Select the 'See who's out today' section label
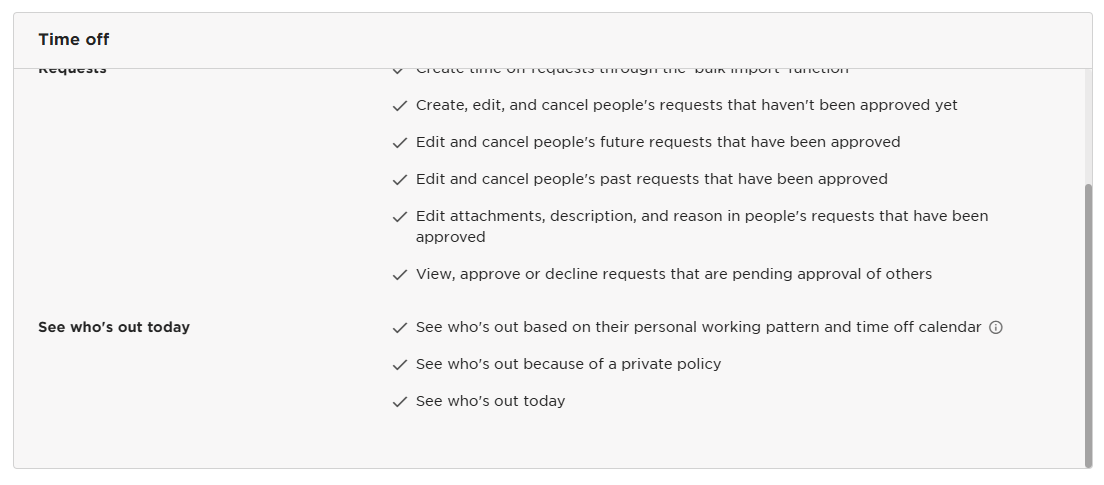Image resolution: width=1104 pixels, height=485 pixels. pos(114,327)
